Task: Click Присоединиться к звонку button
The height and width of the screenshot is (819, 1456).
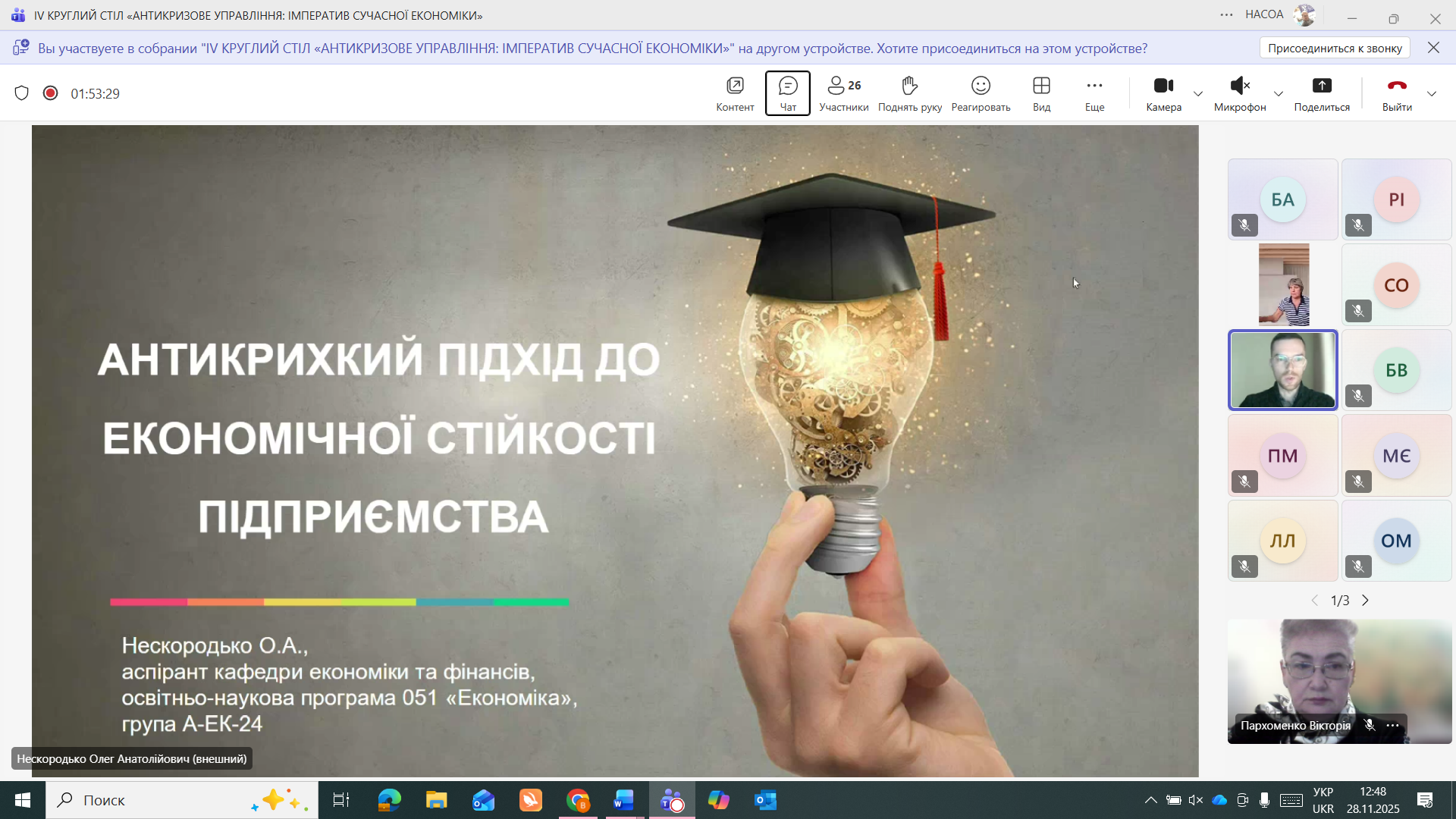Action: pyautogui.click(x=1334, y=48)
